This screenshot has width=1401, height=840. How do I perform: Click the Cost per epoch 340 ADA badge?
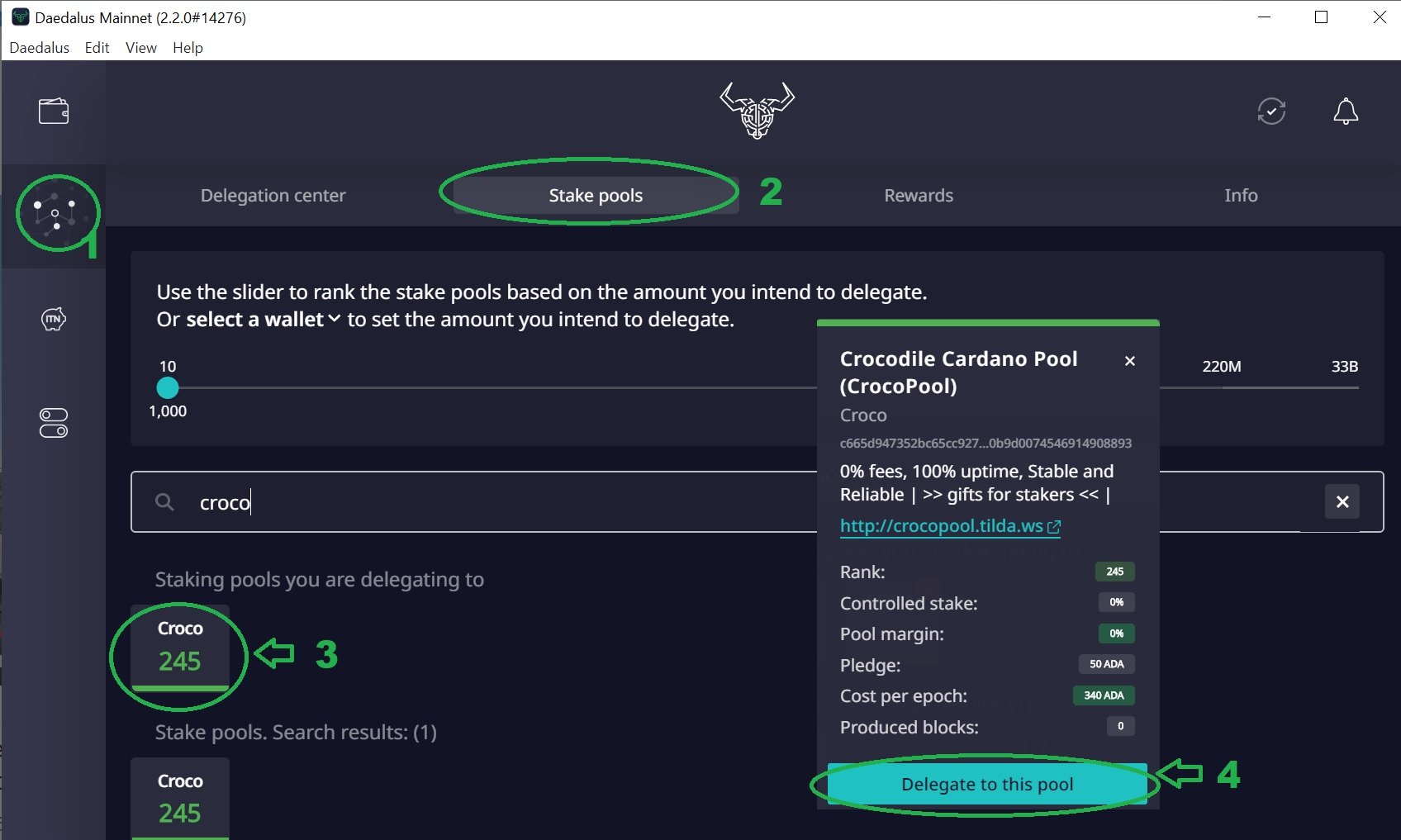point(1104,695)
